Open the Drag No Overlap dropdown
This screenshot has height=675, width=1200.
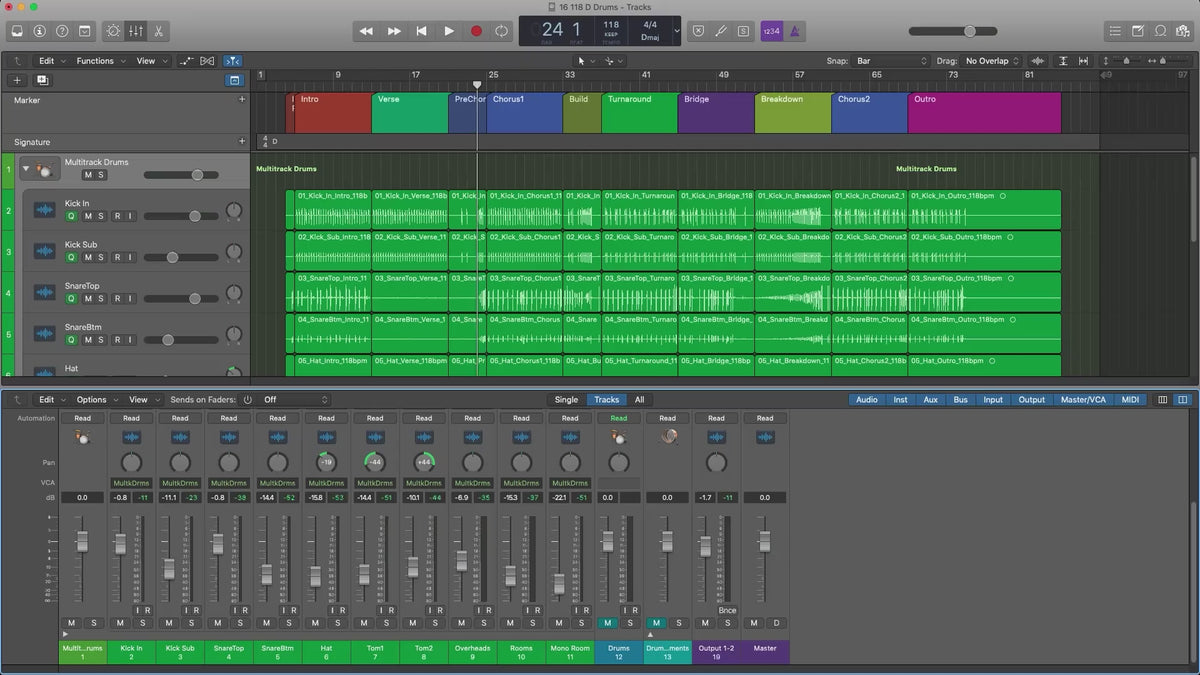click(x=992, y=61)
